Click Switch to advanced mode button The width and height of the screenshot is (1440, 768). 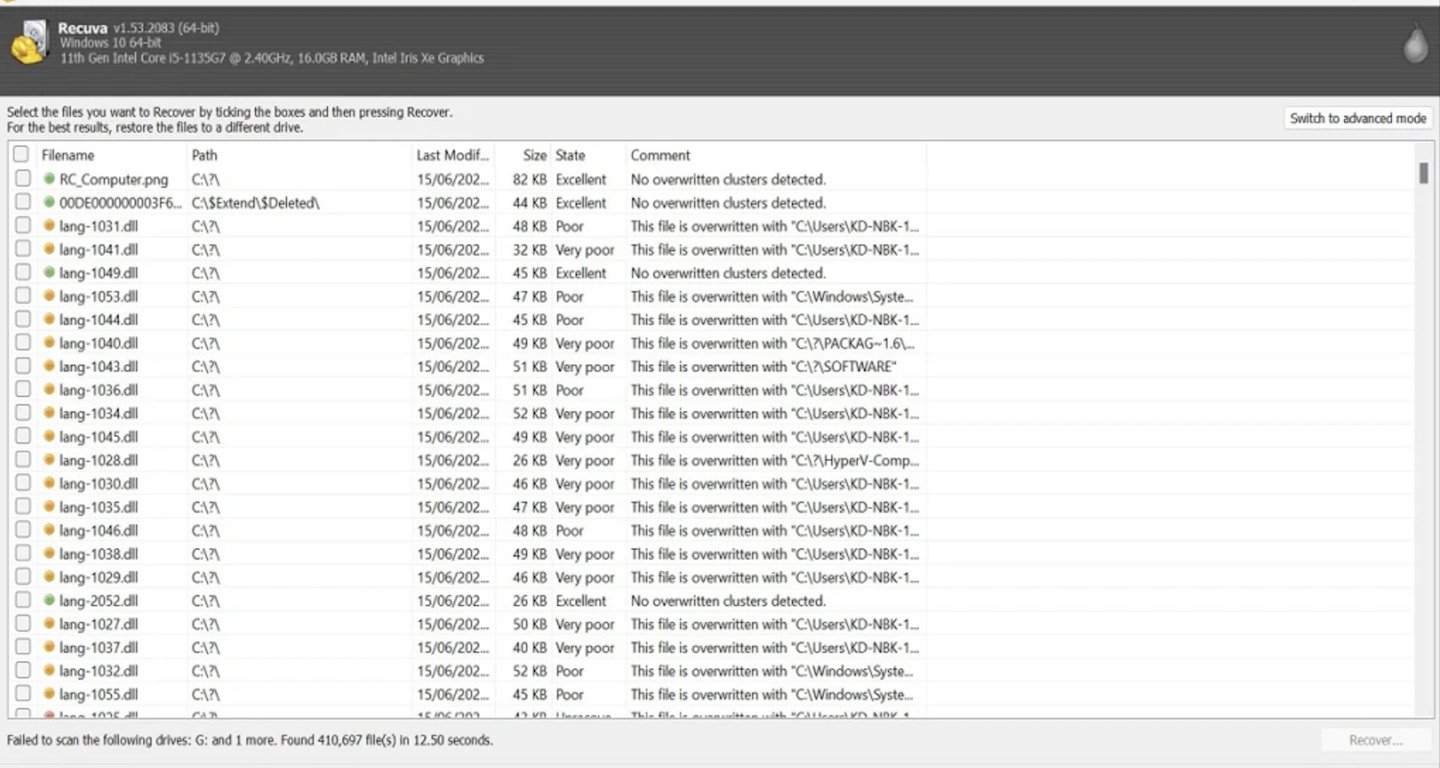[1358, 118]
